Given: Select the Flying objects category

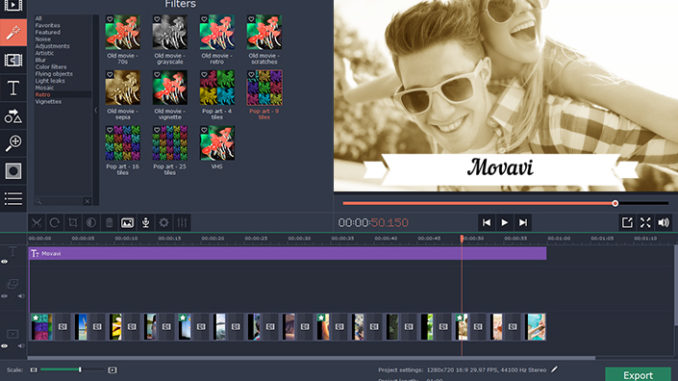Looking at the screenshot, I should coord(54,74).
